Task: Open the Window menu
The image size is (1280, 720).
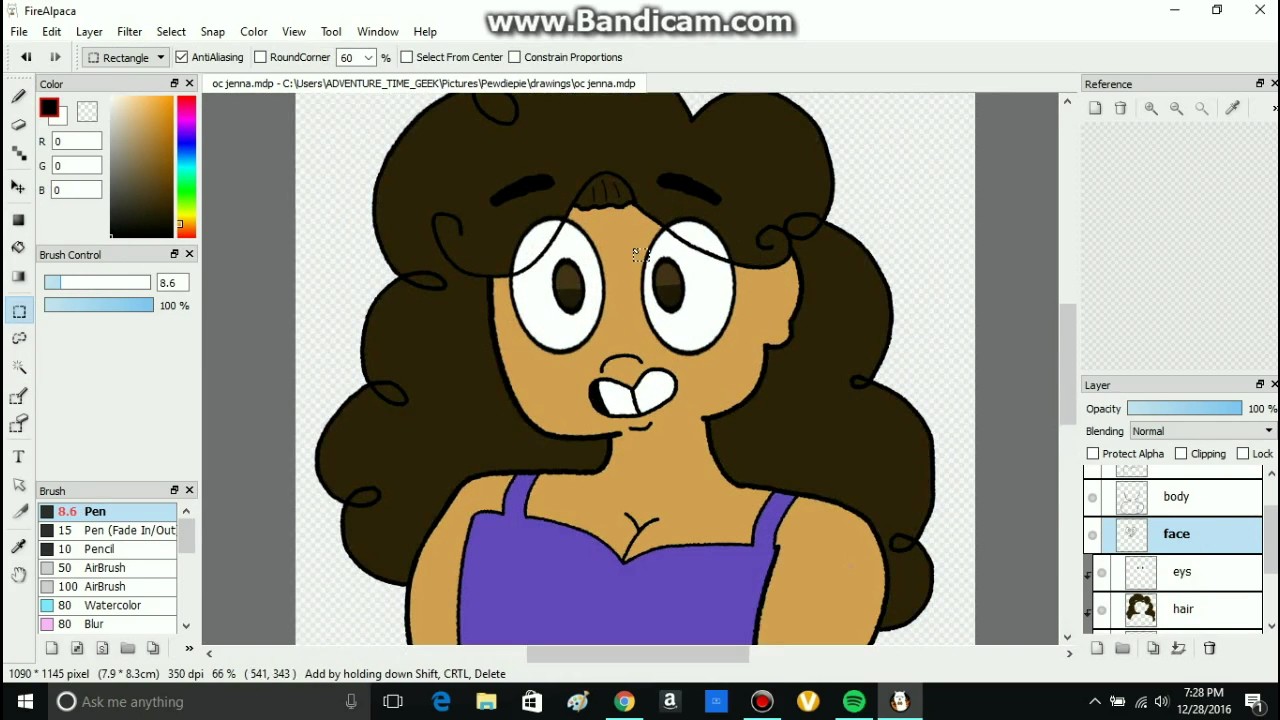Action: (x=377, y=32)
